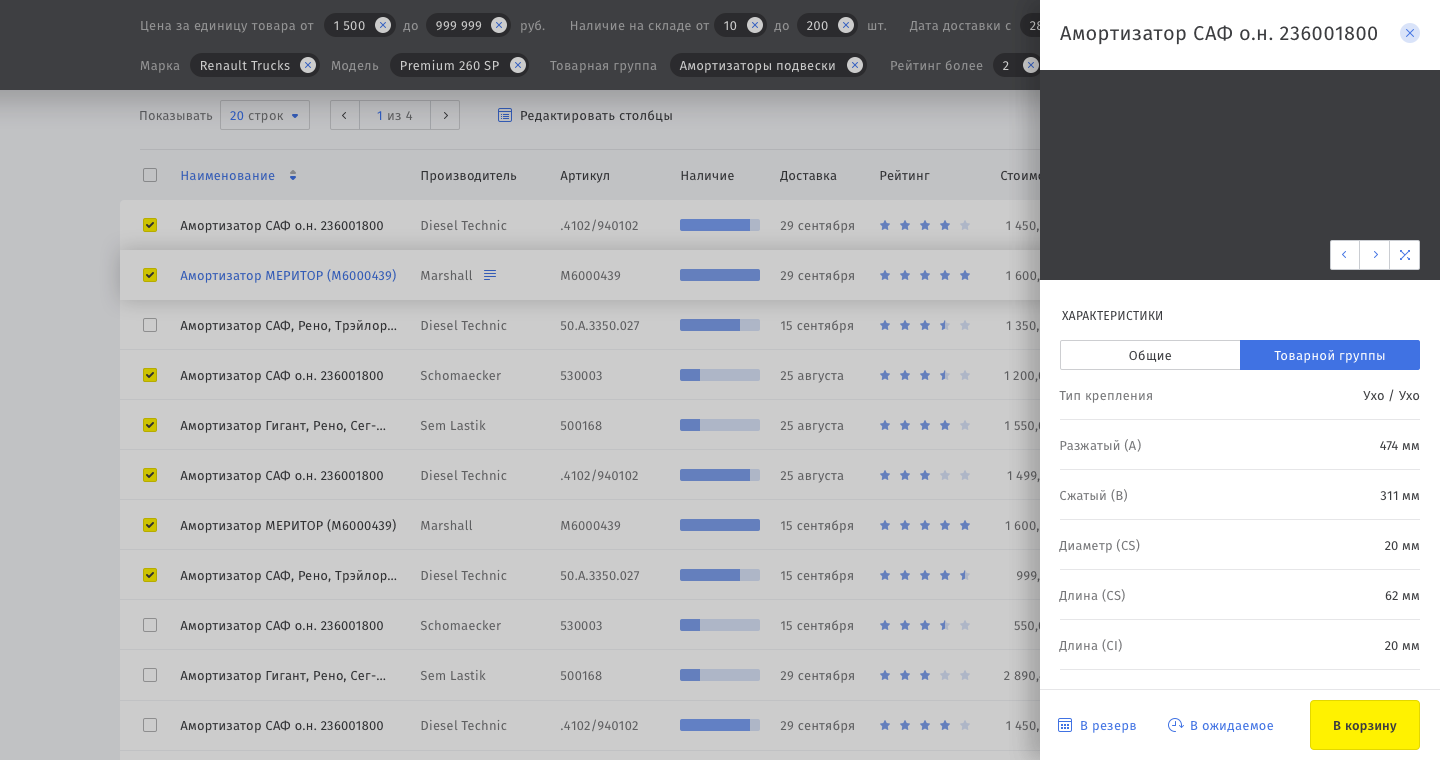Check Sem Lastik 29 сентября row checkbox

tap(150, 675)
